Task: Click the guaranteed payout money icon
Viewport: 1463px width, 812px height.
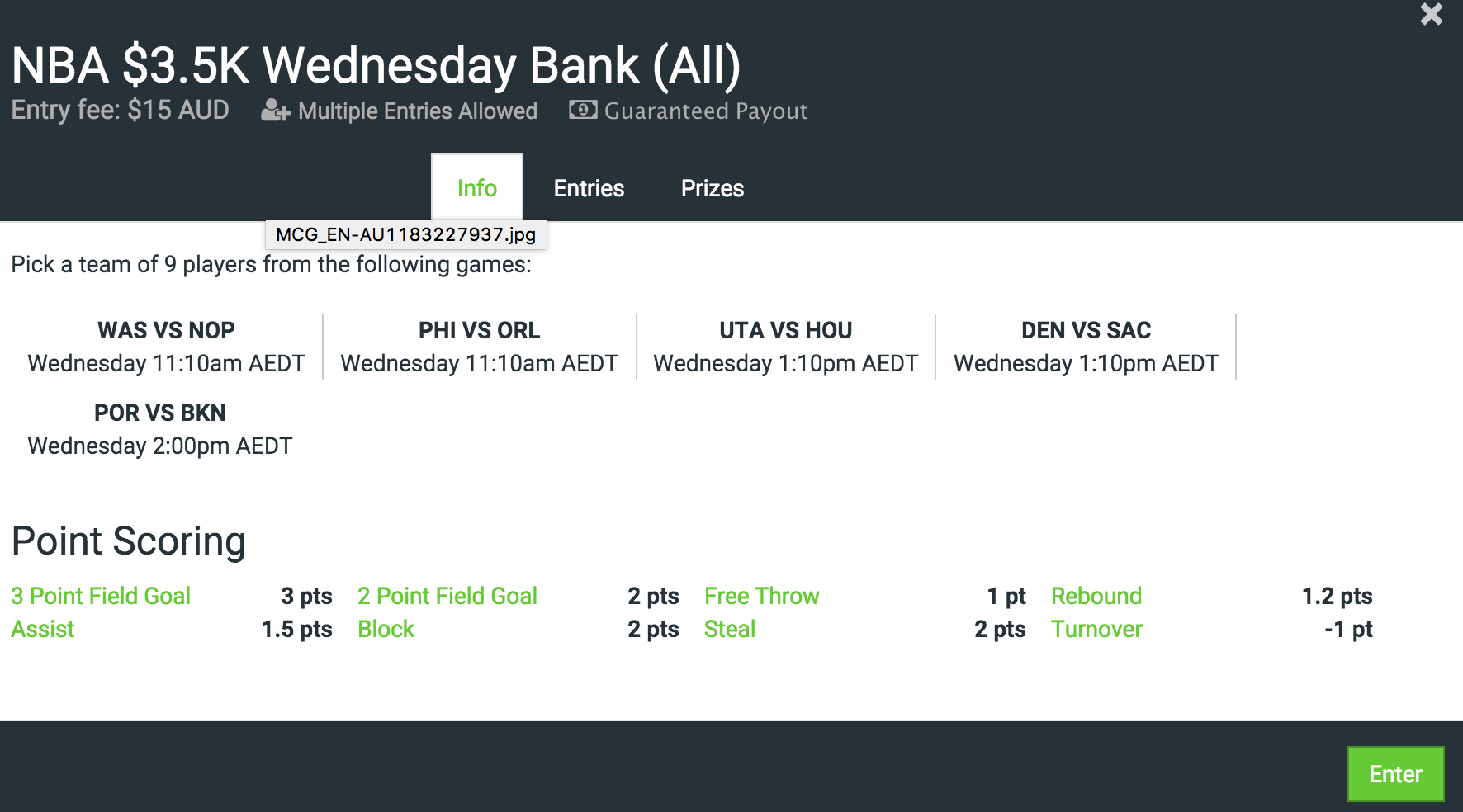Action: click(x=583, y=110)
